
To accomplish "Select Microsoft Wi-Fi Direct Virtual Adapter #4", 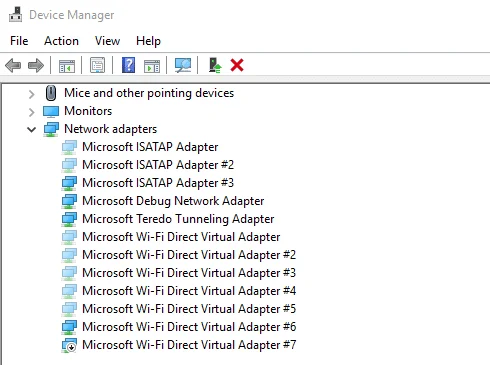I will click(x=189, y=291).
